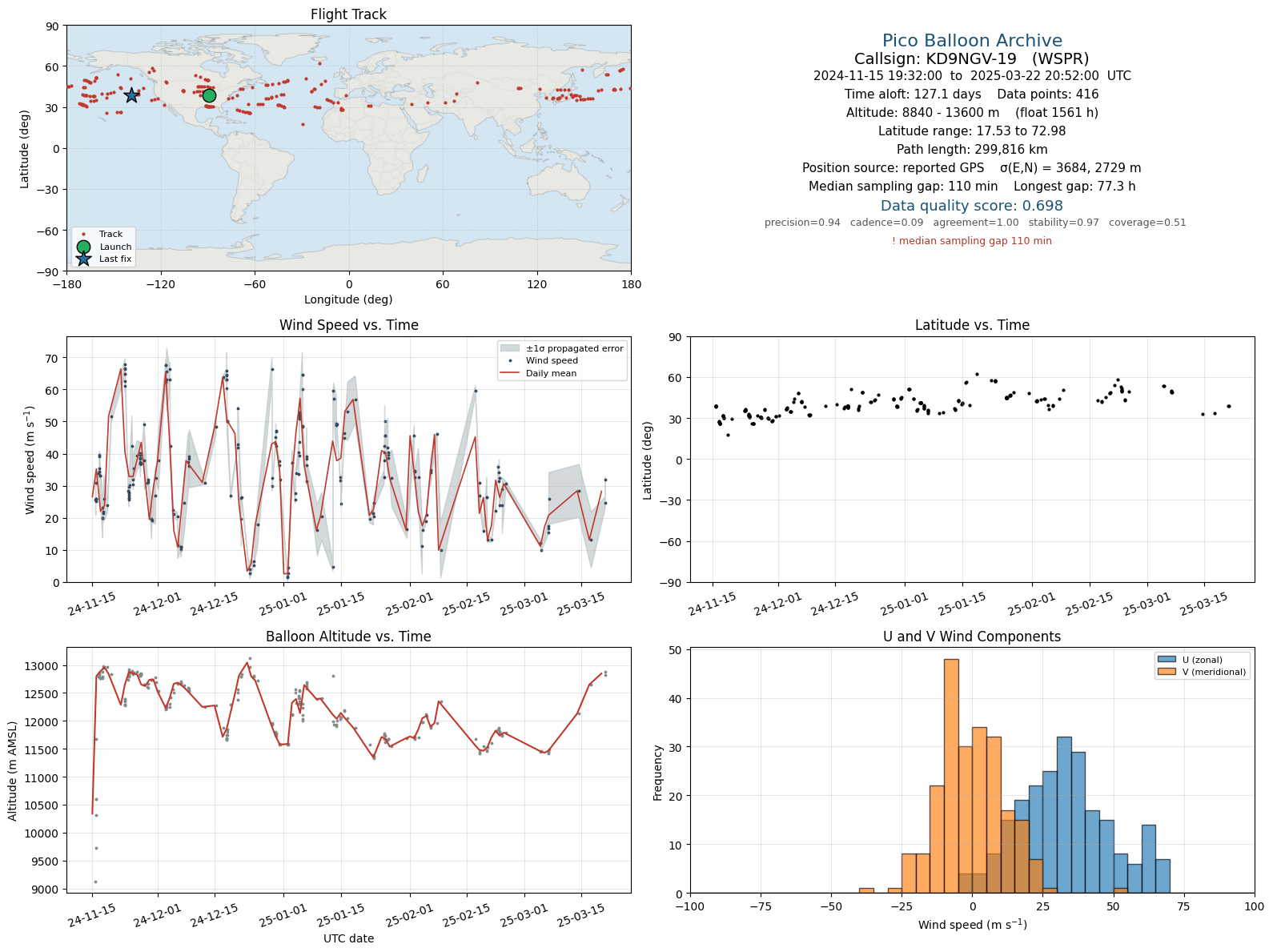The height and width of the screenshot is (952, 1273).
Task: Click the 'Balloon Altitude vs. Time' plot title
Action: pyautogui.click(x=348, y=637)
